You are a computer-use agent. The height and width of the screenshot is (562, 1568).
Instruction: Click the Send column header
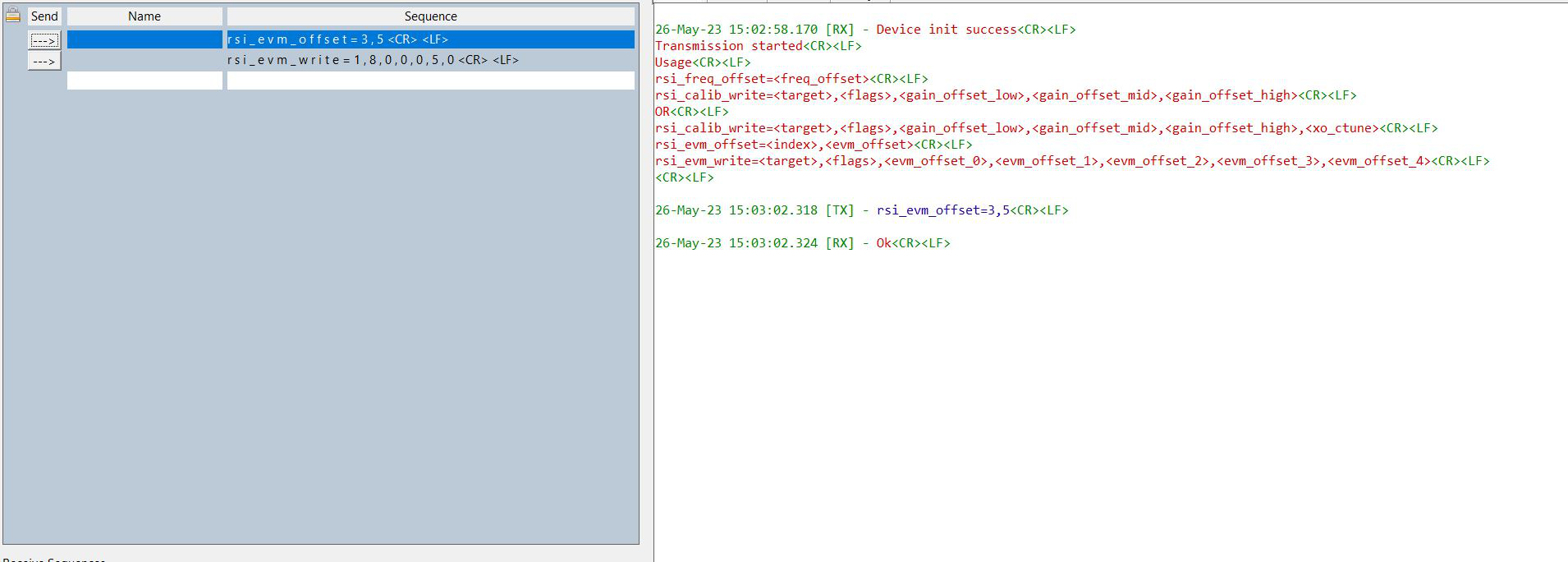(x=44, y=16)
